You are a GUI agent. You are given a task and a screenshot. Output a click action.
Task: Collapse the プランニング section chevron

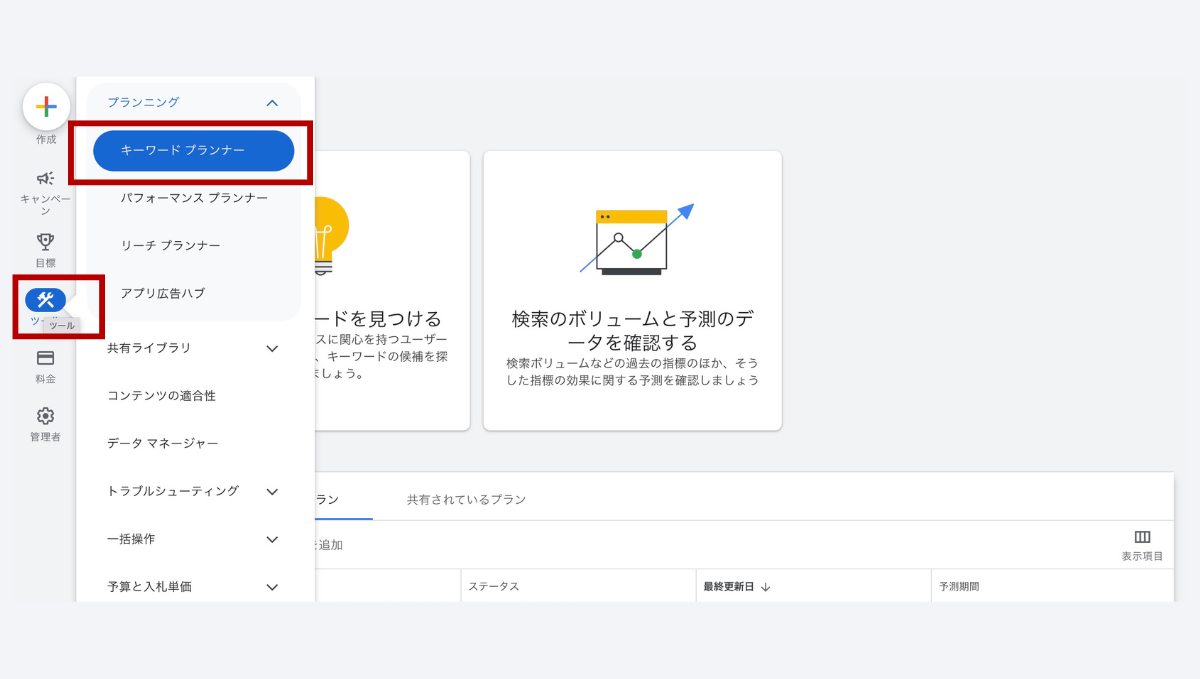272,102
